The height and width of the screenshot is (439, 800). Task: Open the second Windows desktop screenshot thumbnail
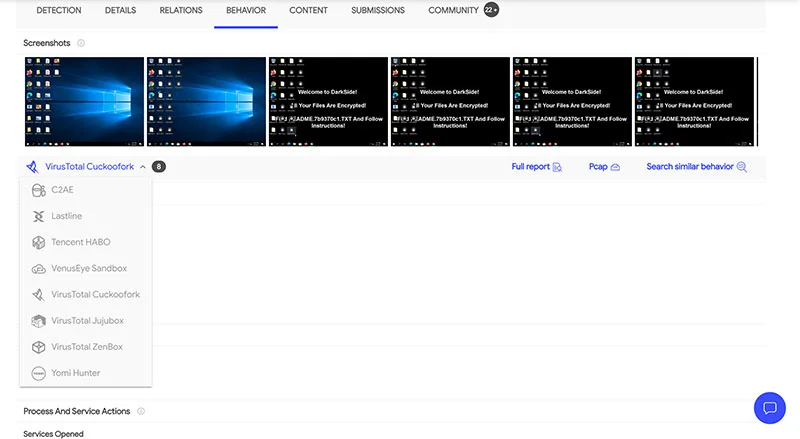pos(206,102)
